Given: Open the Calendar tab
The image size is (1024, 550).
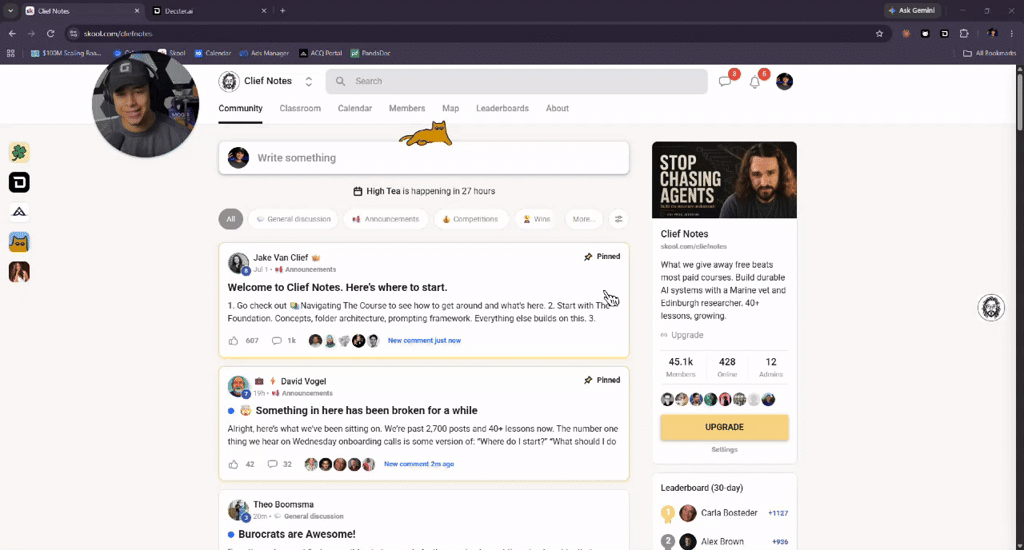Looking at the screenshot, I should tap(355, 108).
